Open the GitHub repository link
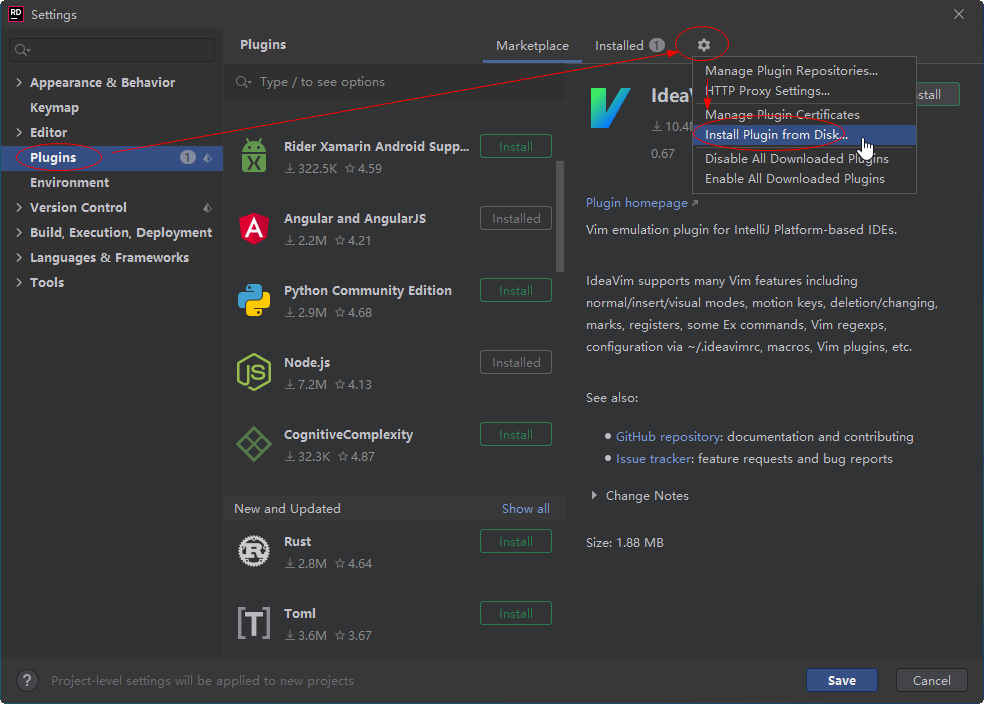 668,437
